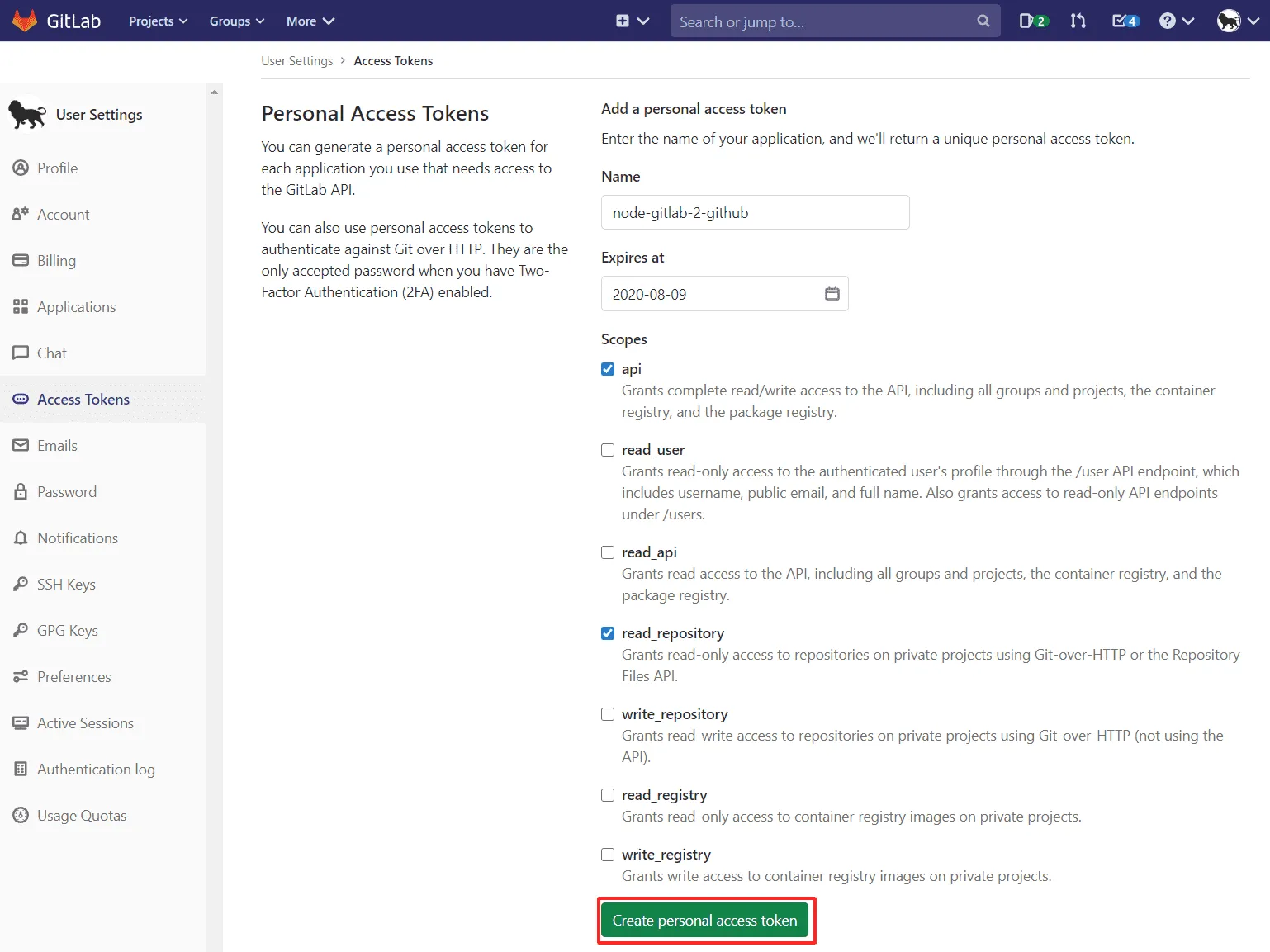Click the search magnifier icon
1270x952 pixels.
(x=983, y=21)
